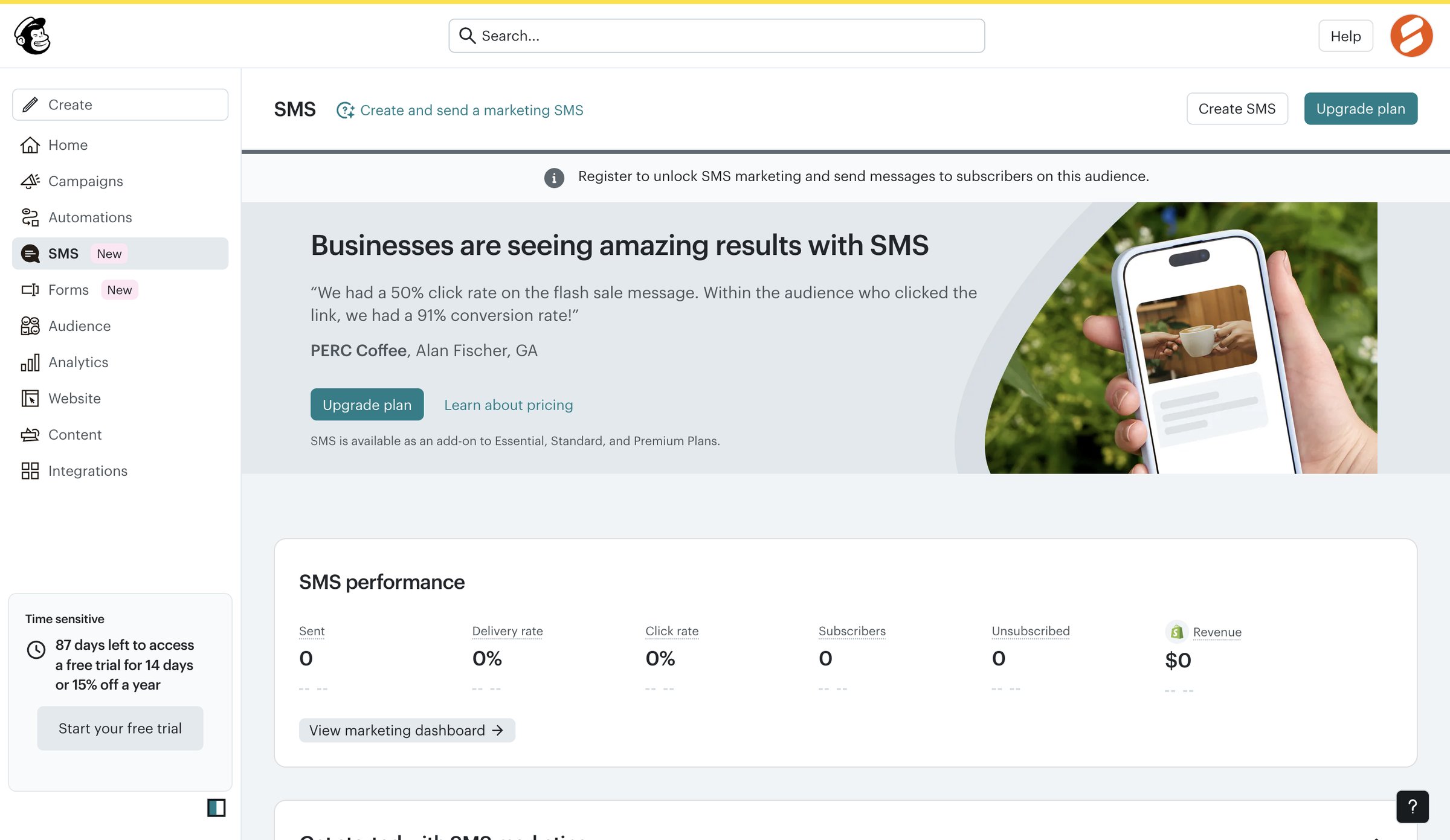Navigate to Integrations
The height and width of the screenshot is (840, 1450).
[x=120, y=471]
